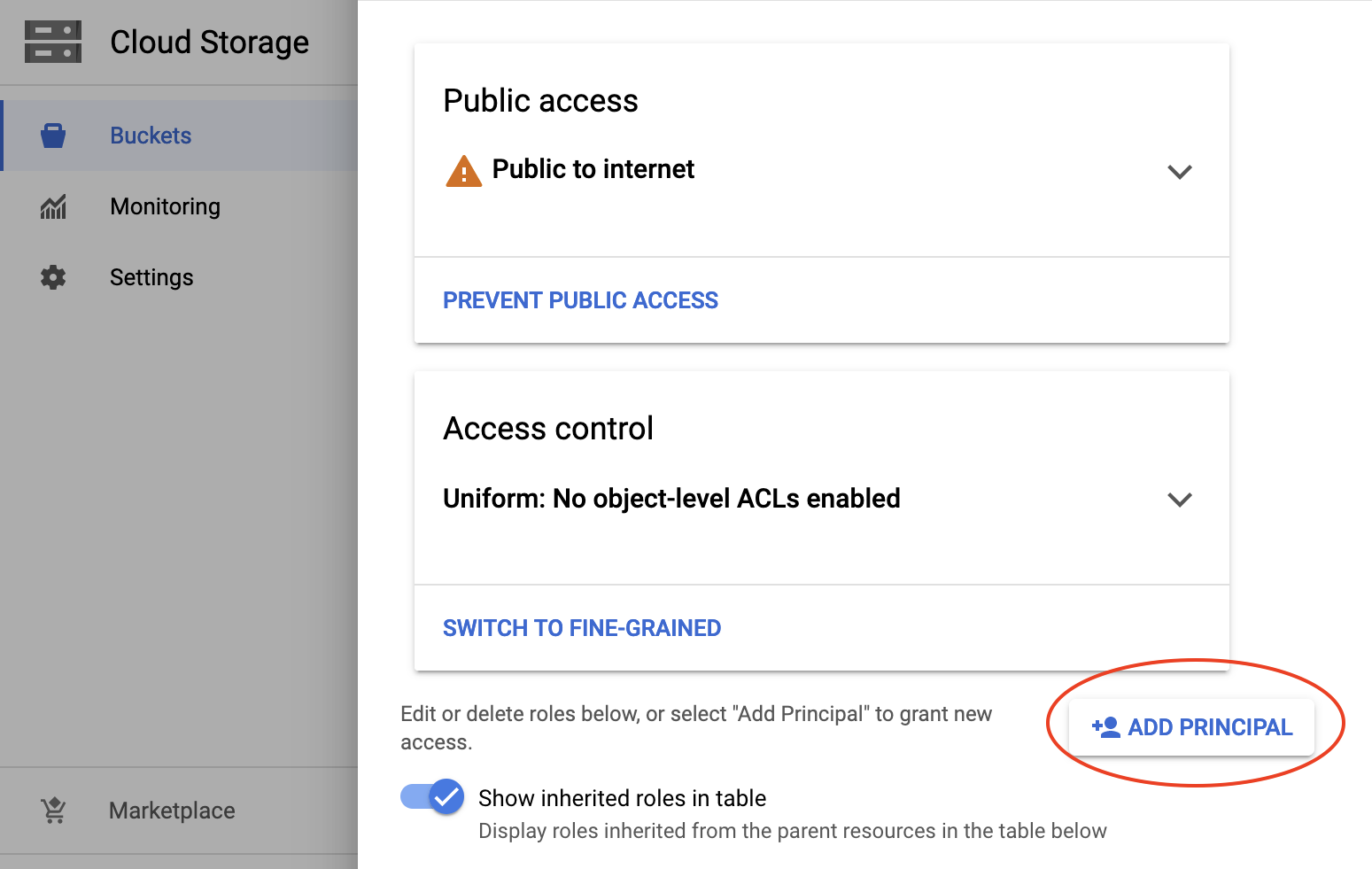
Task: Click the Monitoring chart icon
Action: [53, 206]
